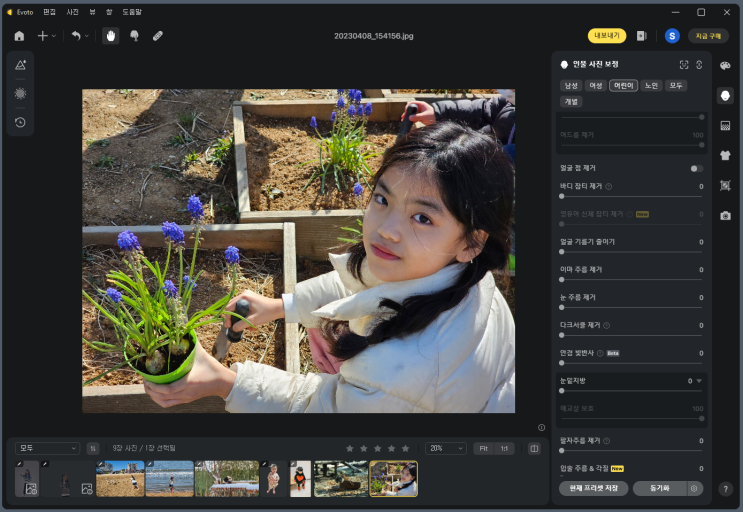Screen dimensions: 743x512
Task: Adjust the 바디 잡티 제거 slider
Action: pyautogui.click(x=631, y=196)
